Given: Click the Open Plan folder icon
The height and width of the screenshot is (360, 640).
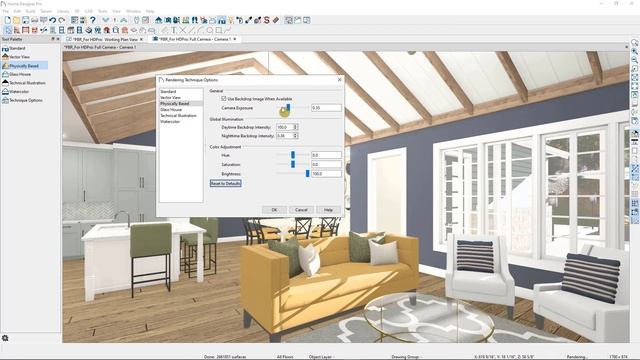Looking at the screenshot, I should point(16,20).
